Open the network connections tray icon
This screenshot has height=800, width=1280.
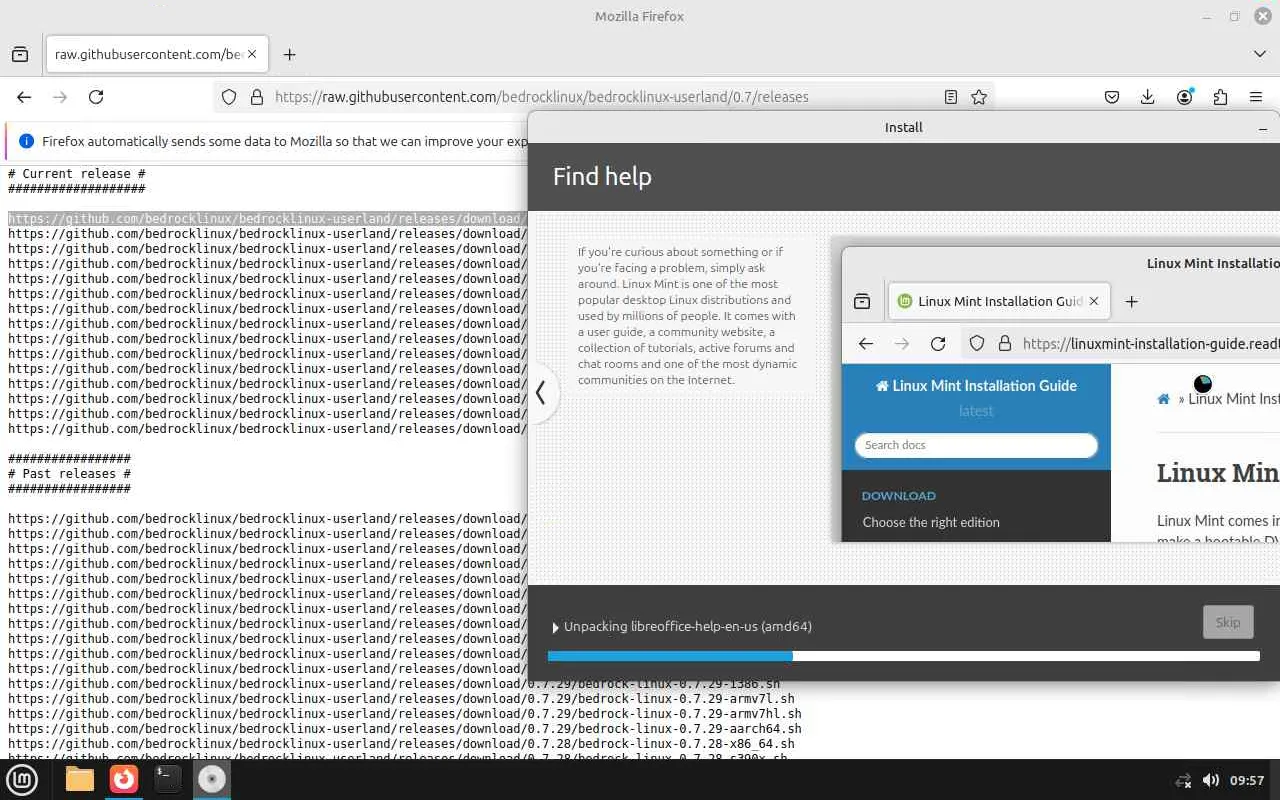point(1183,780)
